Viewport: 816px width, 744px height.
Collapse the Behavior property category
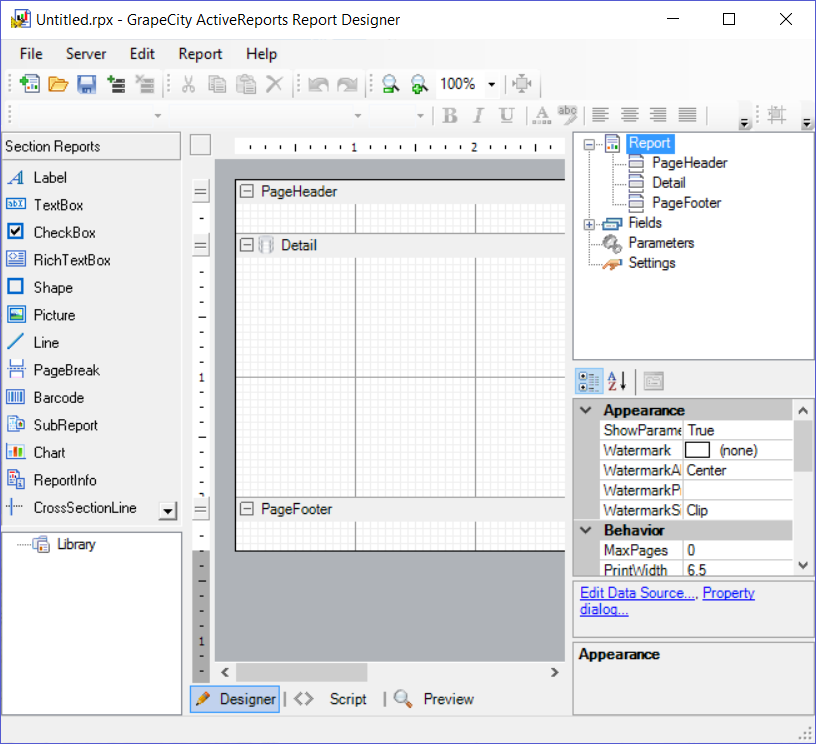coord(586,530)
